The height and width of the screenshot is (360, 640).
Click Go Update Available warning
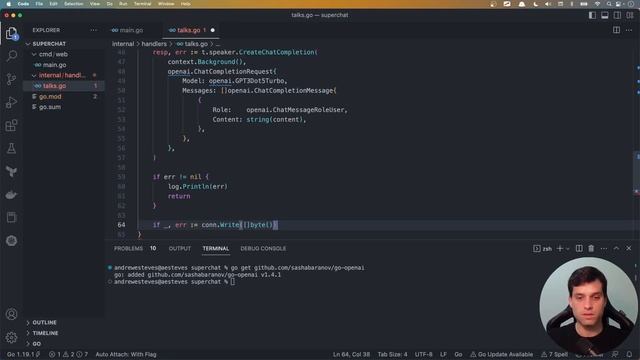502,354
